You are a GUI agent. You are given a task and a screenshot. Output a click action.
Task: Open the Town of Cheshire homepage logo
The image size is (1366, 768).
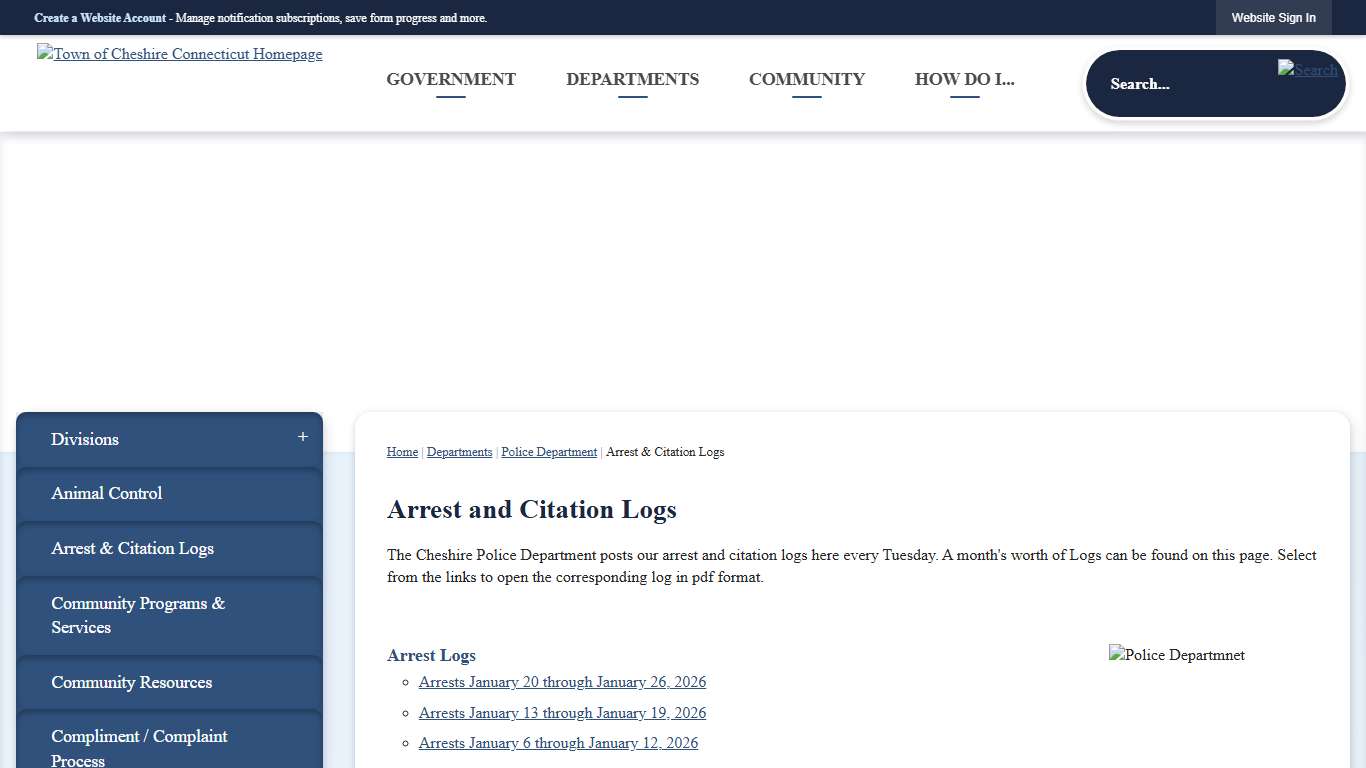179,54
